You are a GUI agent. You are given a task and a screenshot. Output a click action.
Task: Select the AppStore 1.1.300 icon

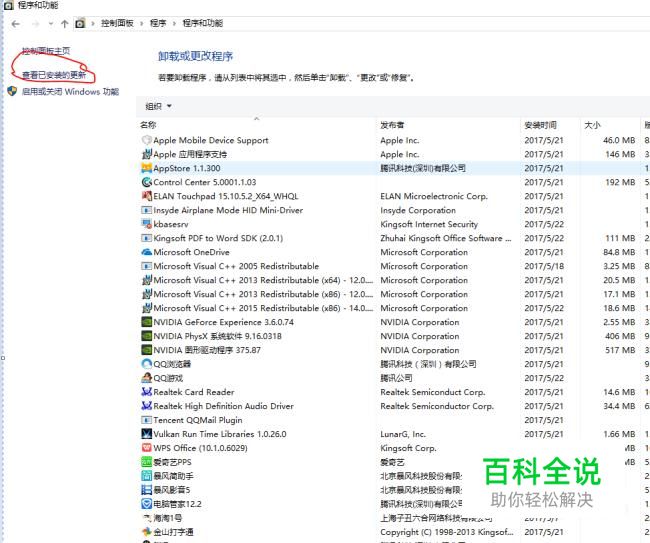click(x=146, y=168)
